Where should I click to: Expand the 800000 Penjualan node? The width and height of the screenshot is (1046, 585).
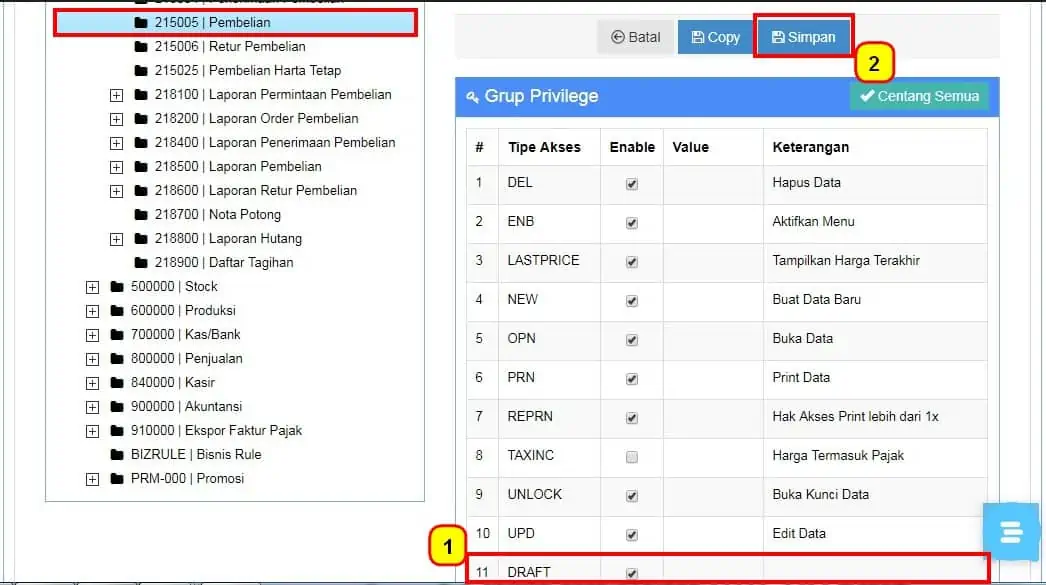click(92, 360)
